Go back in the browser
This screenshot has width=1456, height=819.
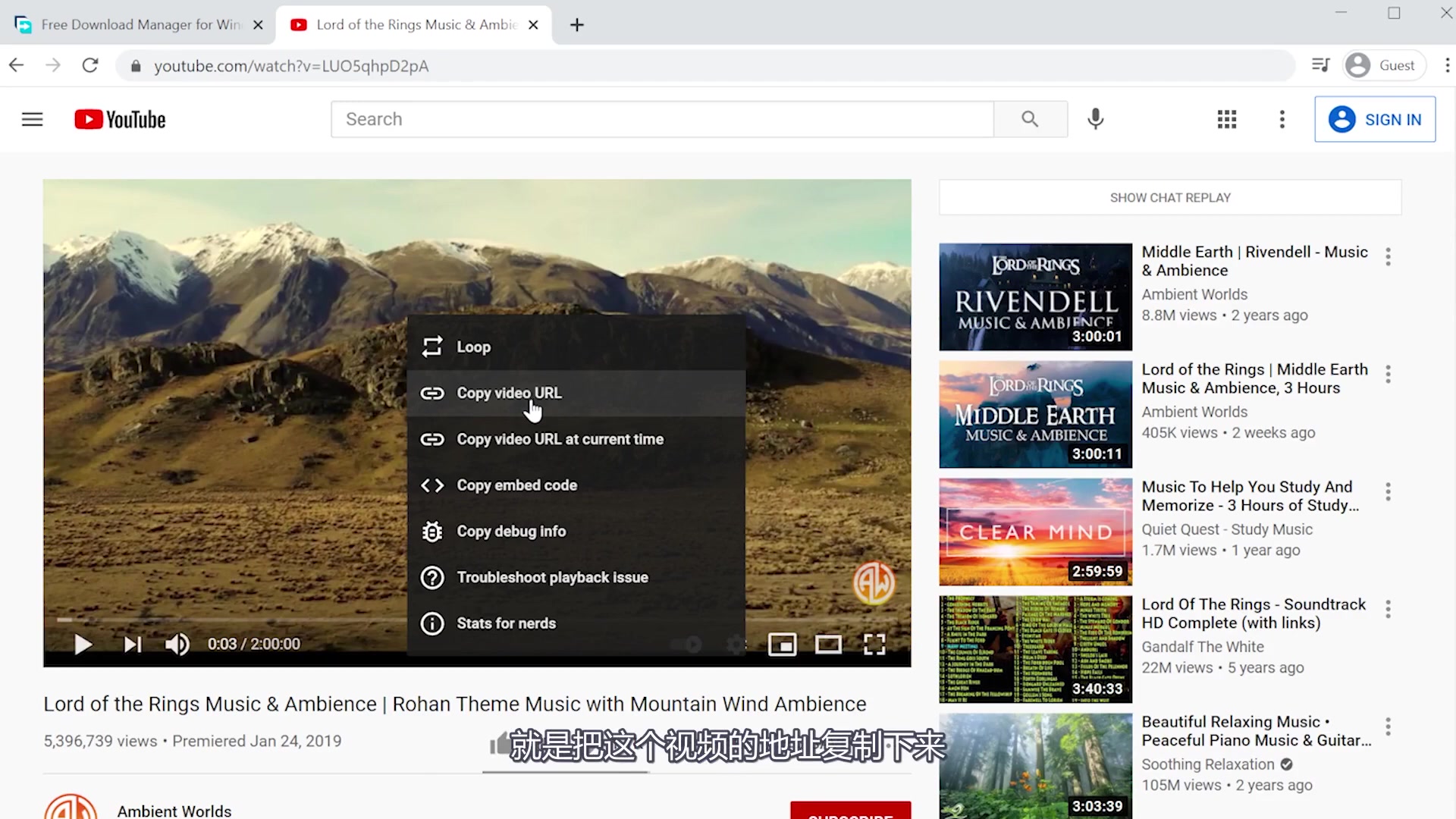[x=17, y=66]
